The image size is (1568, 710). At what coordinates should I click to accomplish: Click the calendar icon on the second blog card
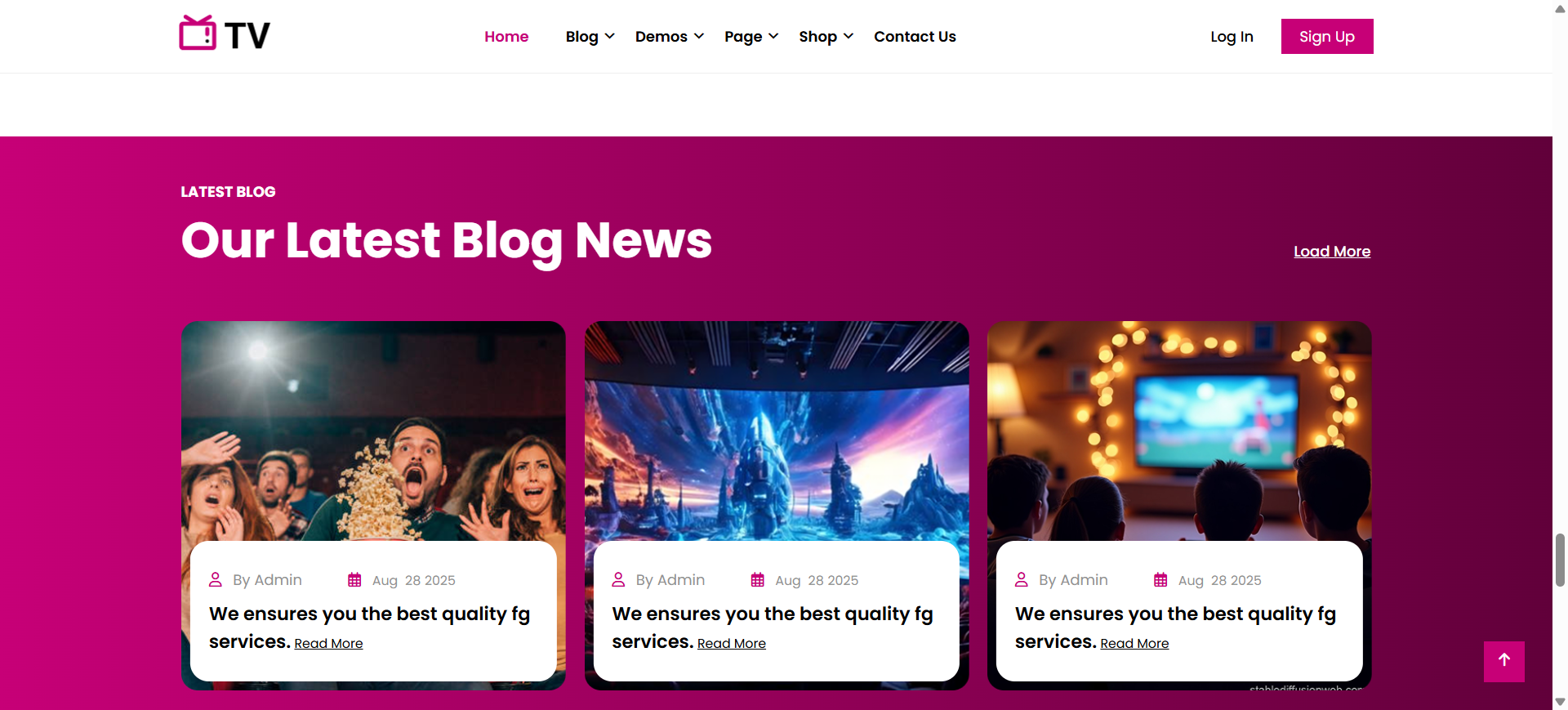[758, 580]
